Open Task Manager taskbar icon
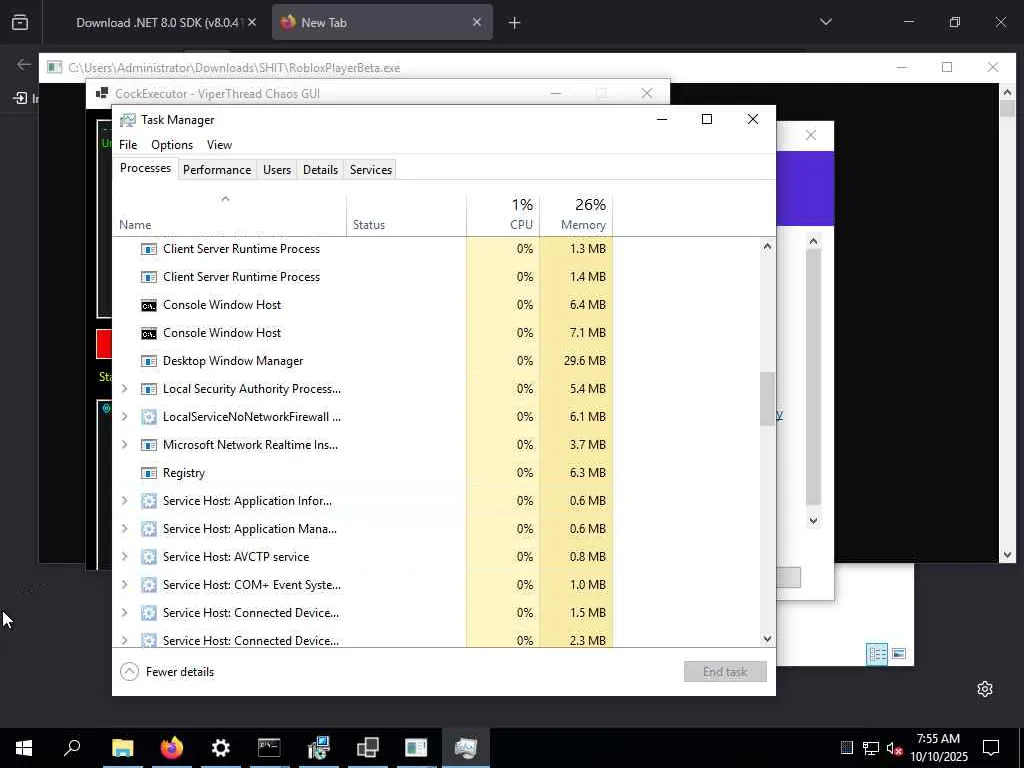 pos(466,748)
